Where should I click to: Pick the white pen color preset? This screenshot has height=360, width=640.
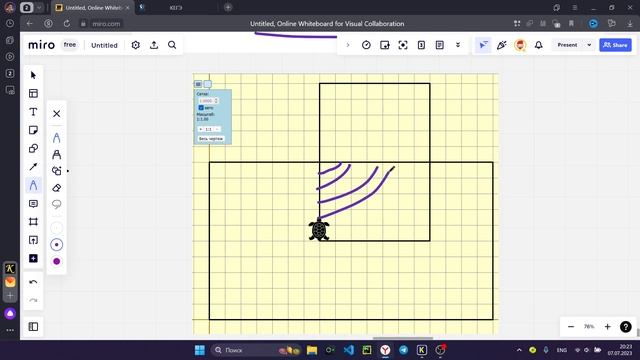(x=57, y=228)
